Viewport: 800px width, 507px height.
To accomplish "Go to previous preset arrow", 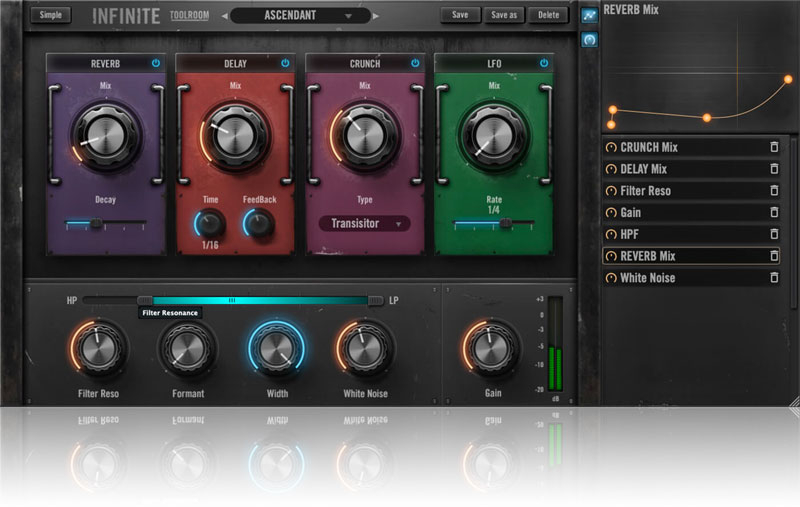I will pyautogui.click(x=224, y=16).
